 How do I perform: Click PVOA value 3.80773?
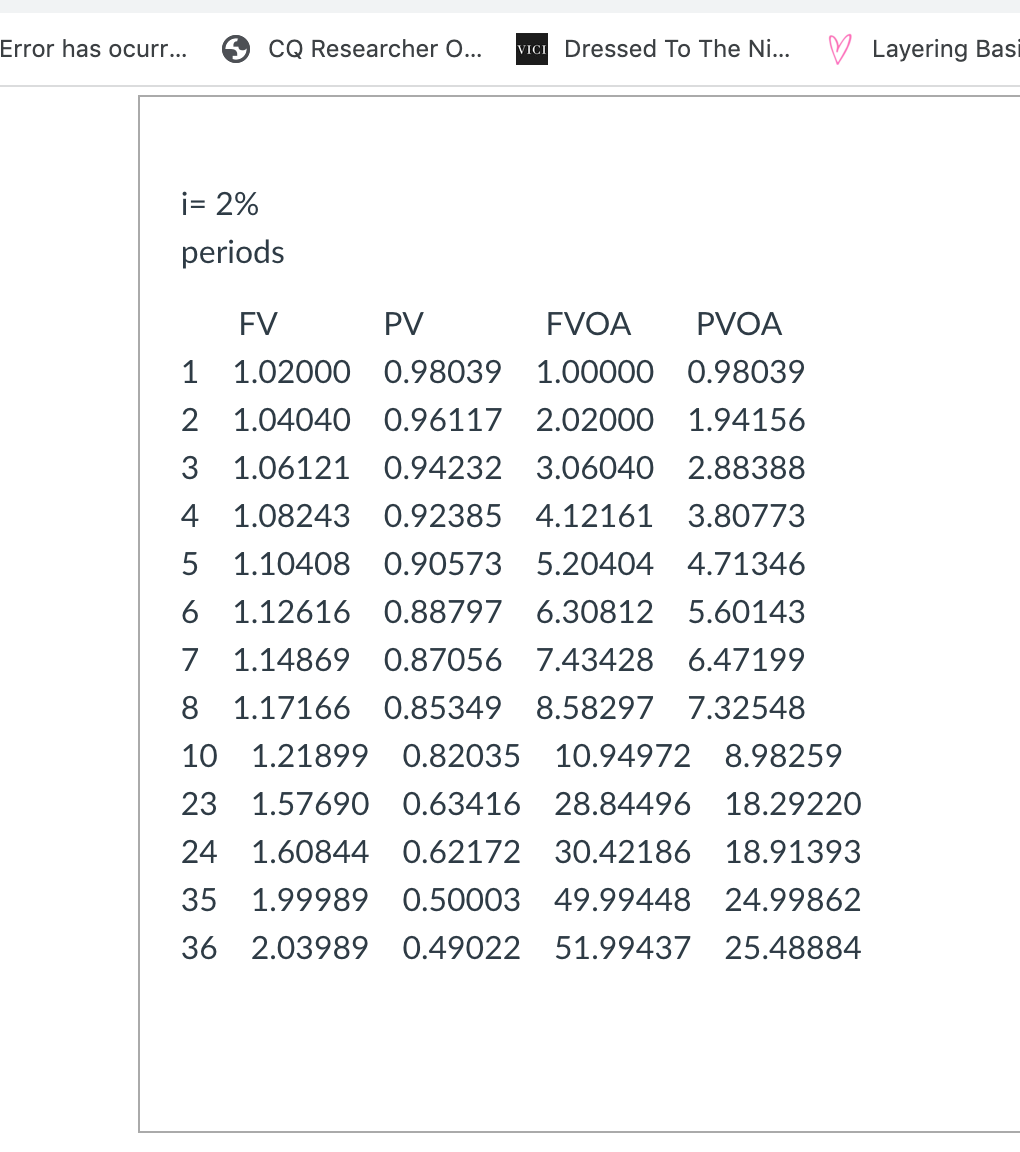click(x=746, y=516)
